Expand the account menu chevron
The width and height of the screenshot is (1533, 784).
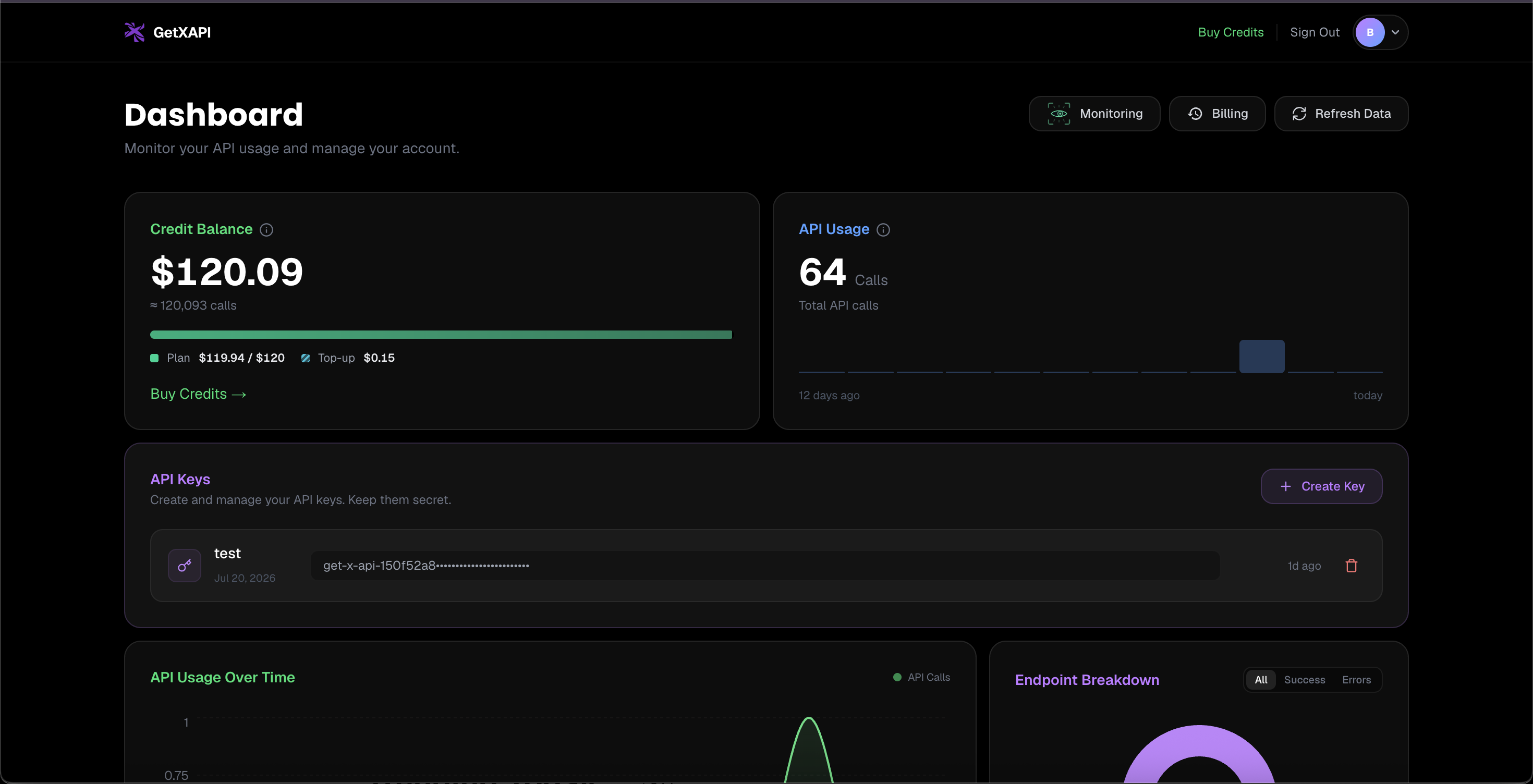point(1395,32)
